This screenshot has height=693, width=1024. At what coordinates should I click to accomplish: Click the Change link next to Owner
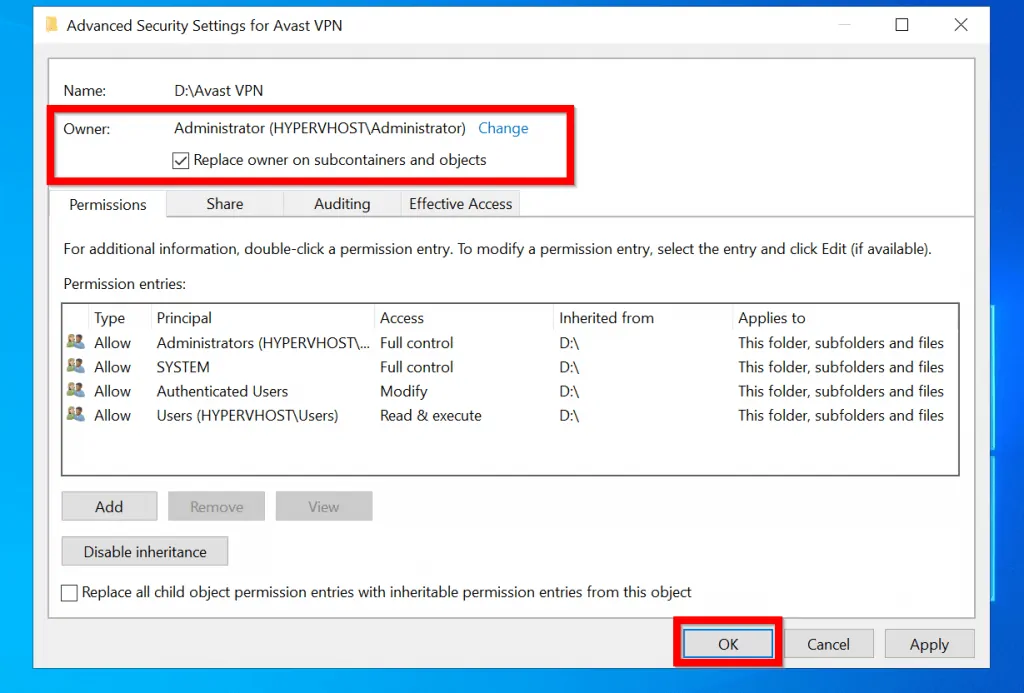coord(503,128)
